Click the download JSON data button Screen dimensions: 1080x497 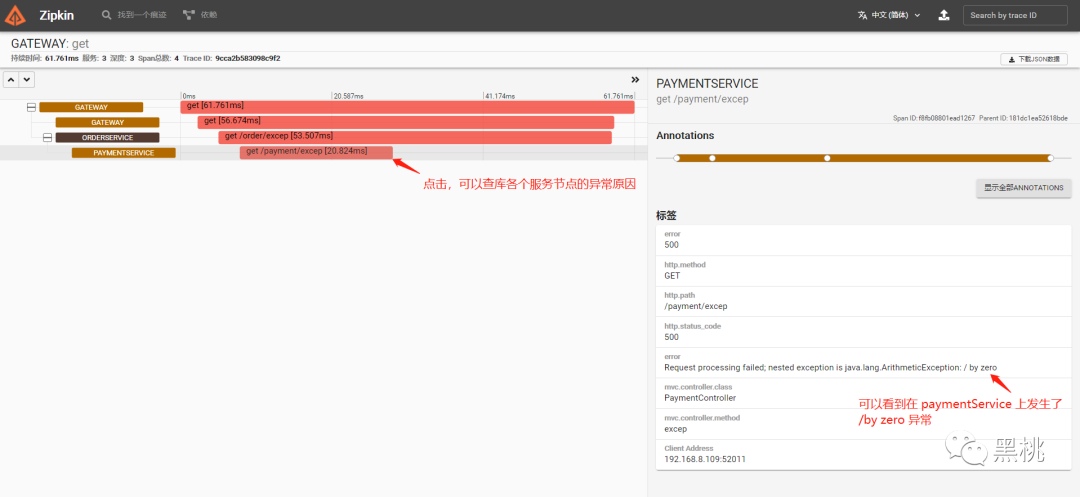(x=1034, y=59)
